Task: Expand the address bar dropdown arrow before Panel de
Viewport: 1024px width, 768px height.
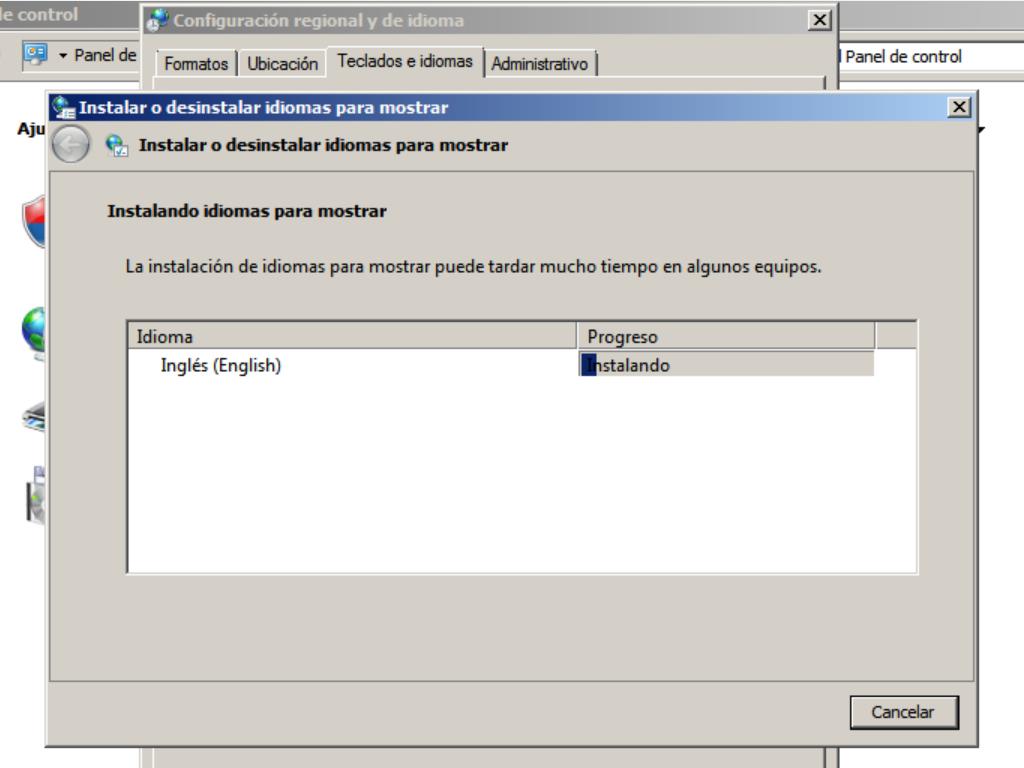Action: tap(64, 56)
